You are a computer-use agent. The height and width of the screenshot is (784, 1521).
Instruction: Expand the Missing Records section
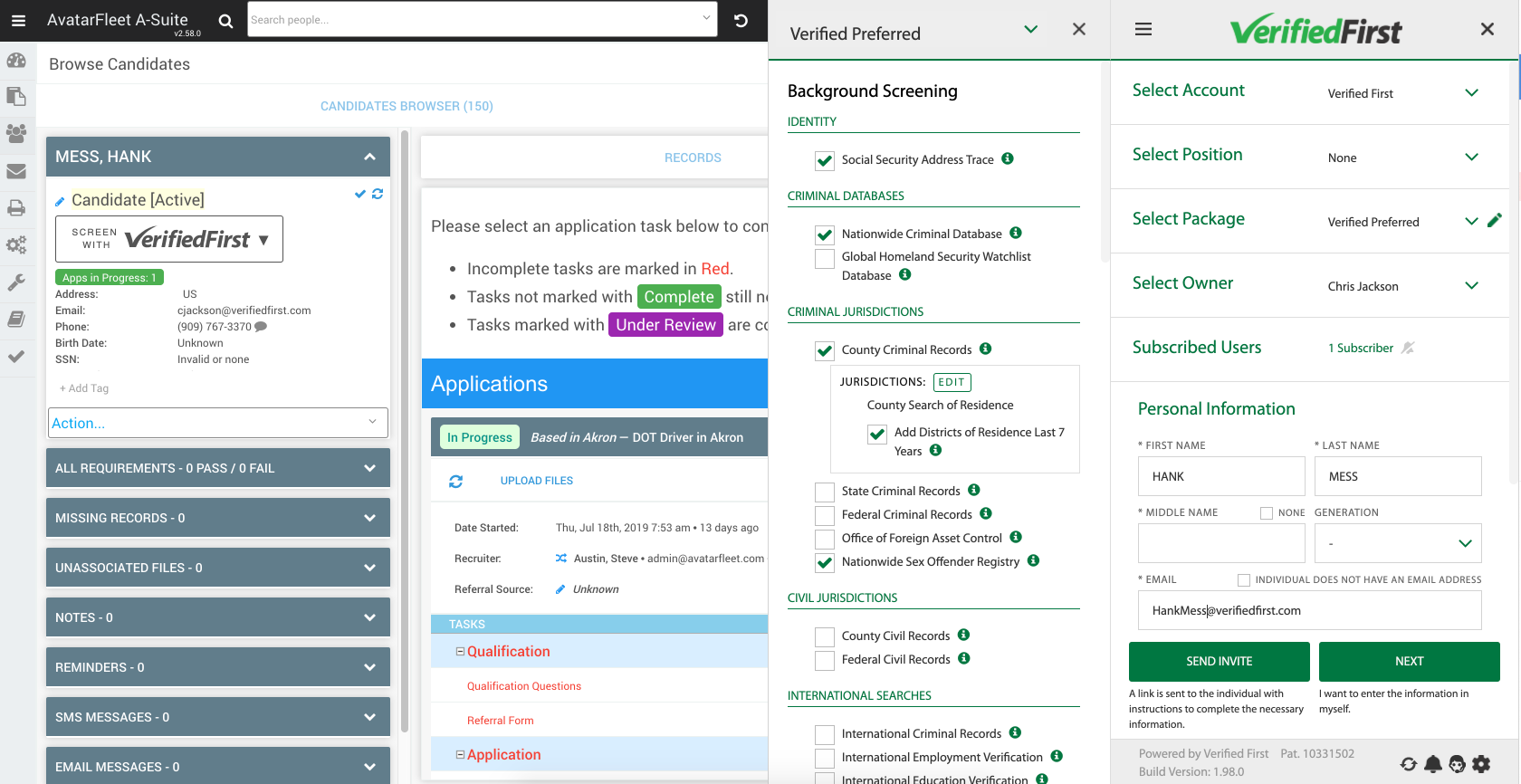tap(217, 518)
